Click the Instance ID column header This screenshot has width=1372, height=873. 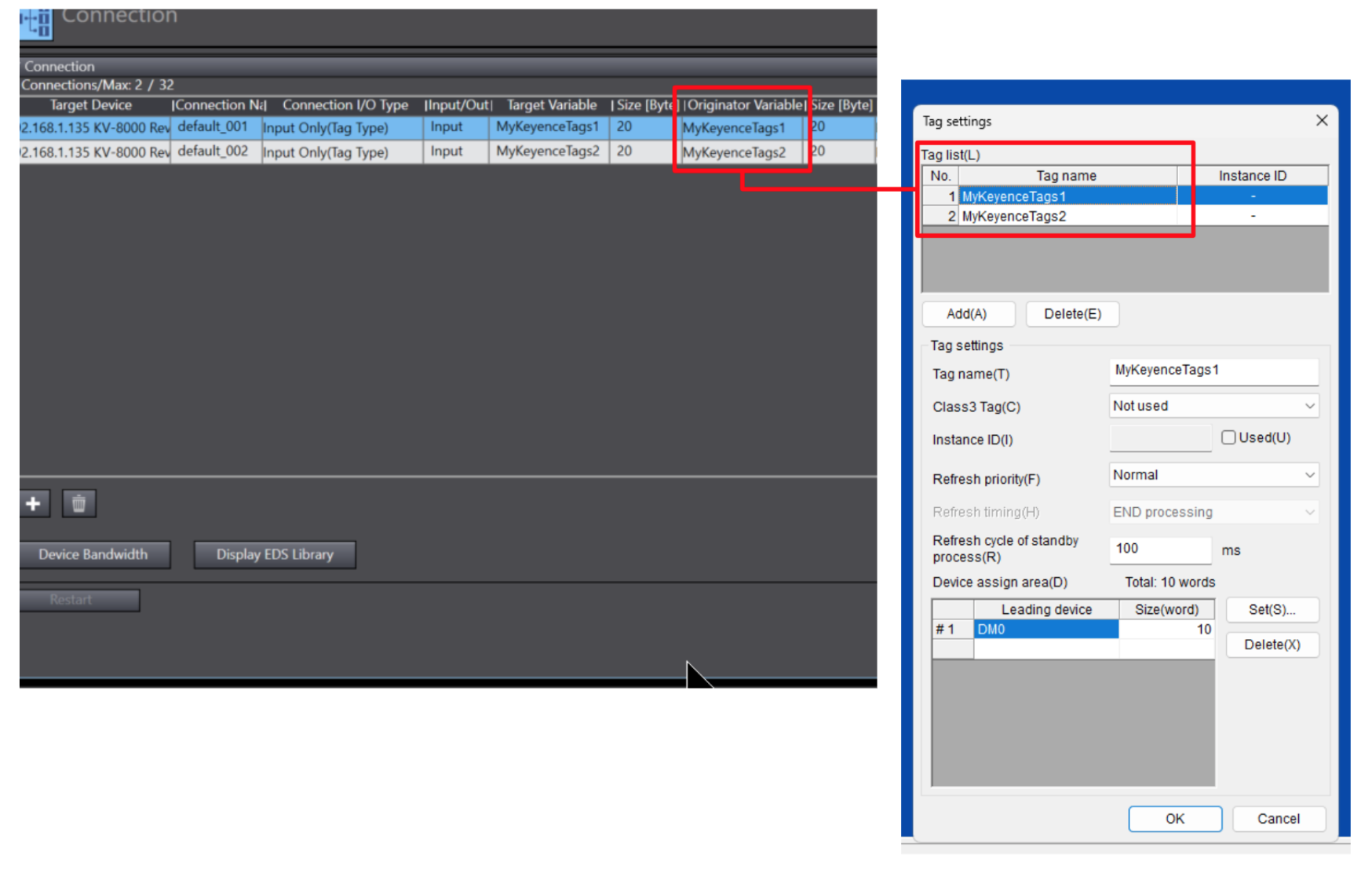[1253, 176]
